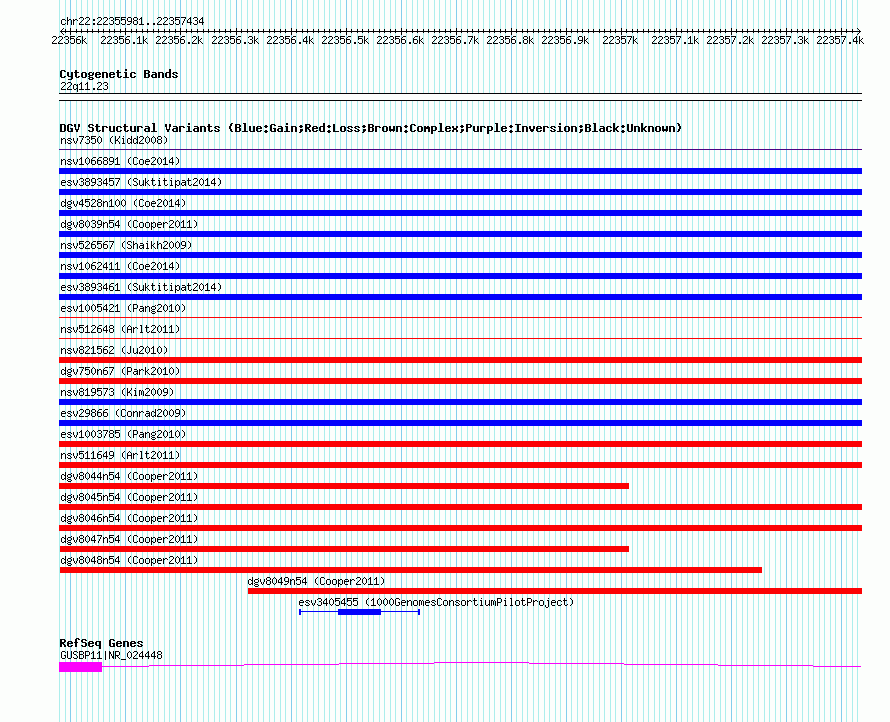Click the 22356.8k ruler tick label
The image size is (890, 722).
(510, 40)
